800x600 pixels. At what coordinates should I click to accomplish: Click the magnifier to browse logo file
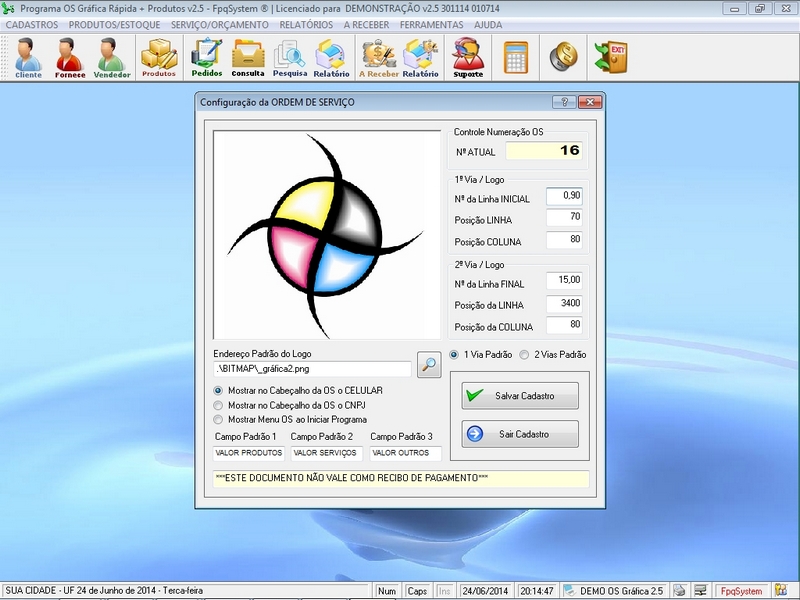428,365
